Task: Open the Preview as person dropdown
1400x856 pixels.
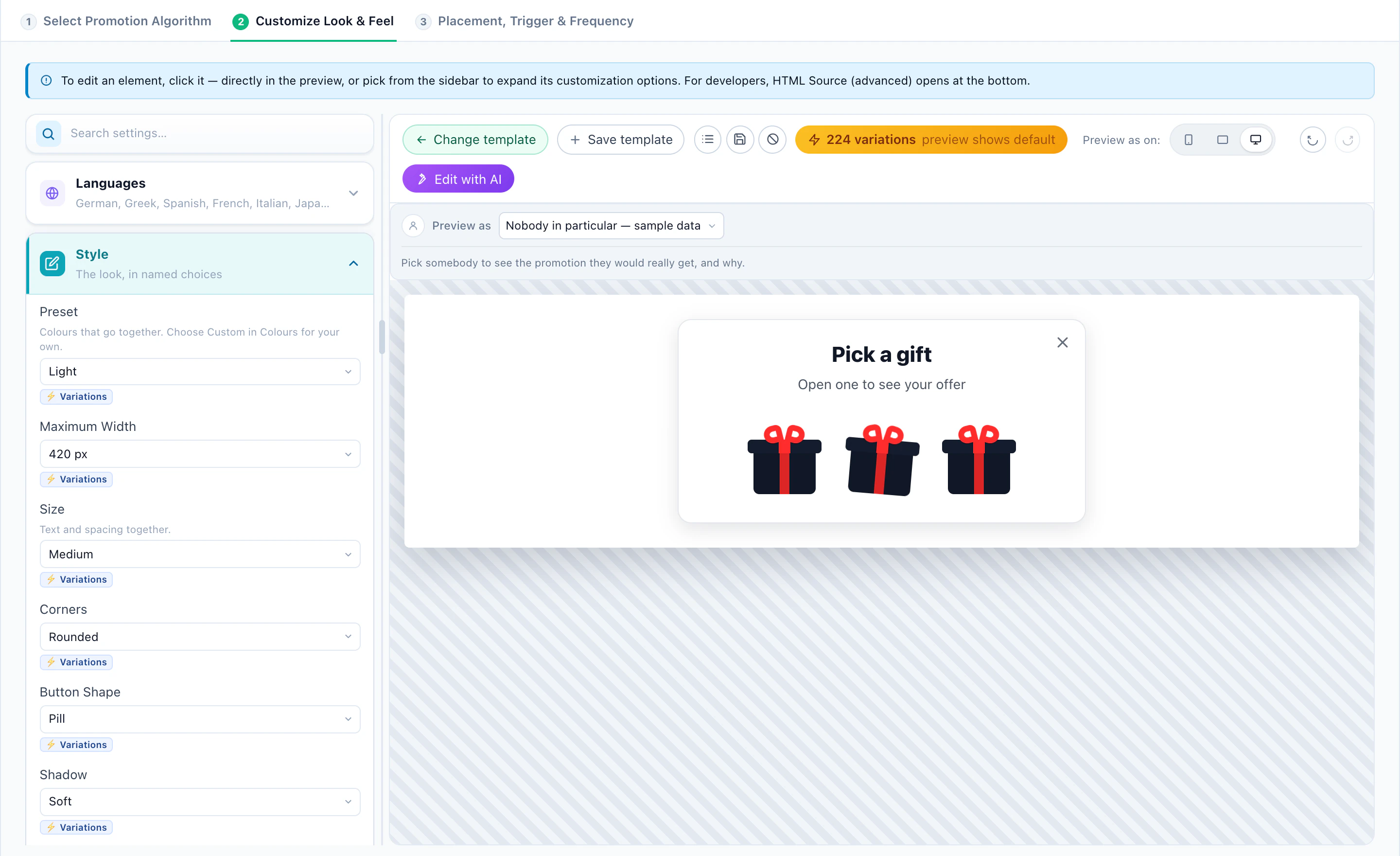Action: [x=611, y=226]
